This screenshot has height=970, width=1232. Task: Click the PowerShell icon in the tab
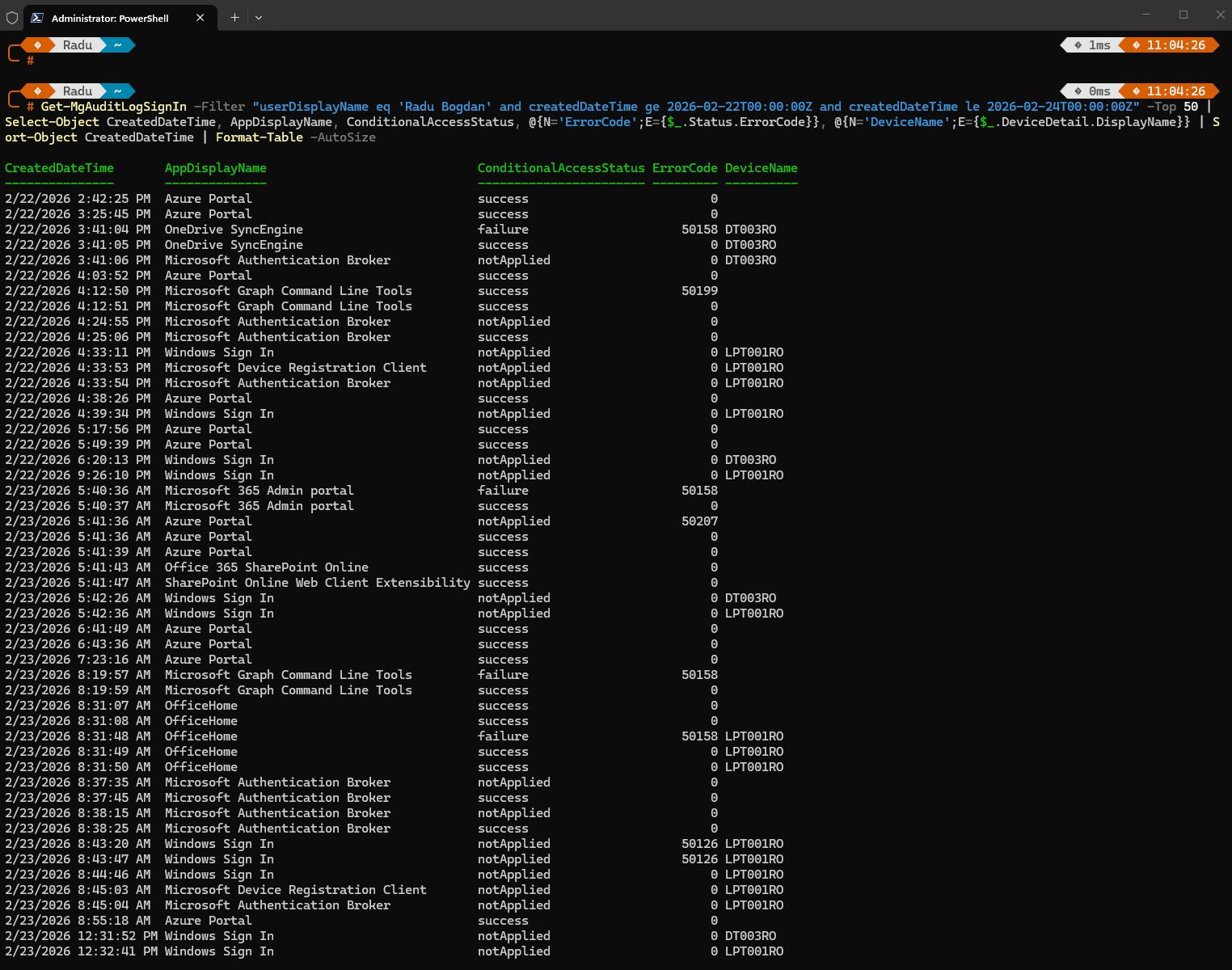tap(37, 18)
